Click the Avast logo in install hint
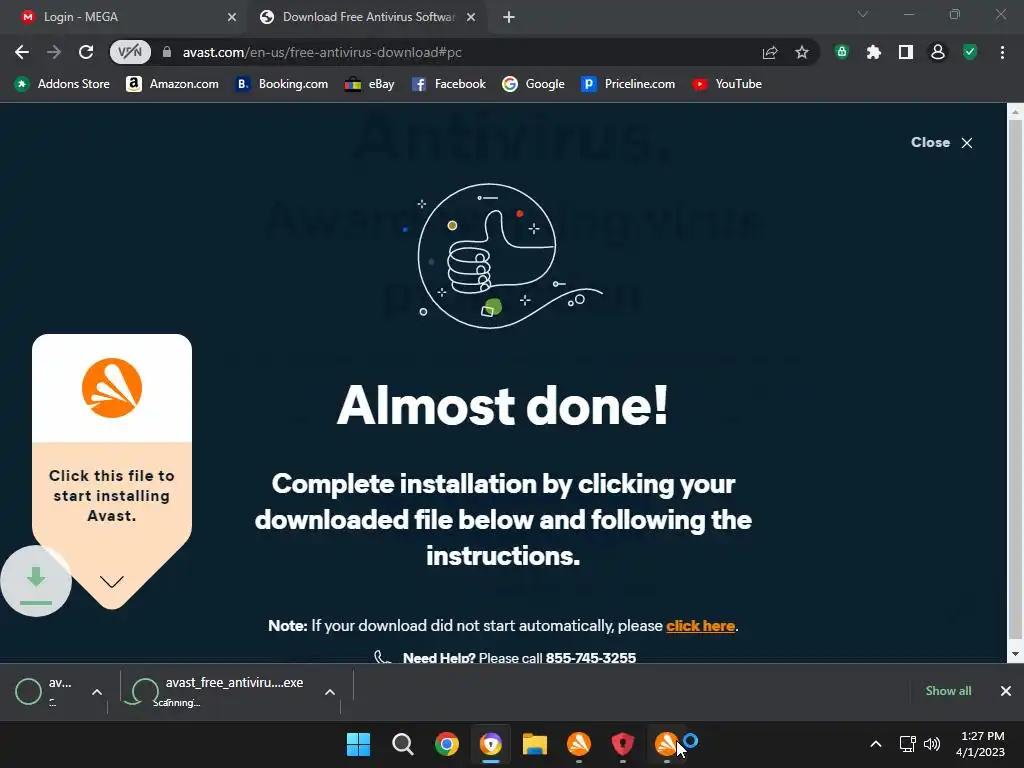Image resolution: width=1024 pixels, height=768 pixels. 112,388
